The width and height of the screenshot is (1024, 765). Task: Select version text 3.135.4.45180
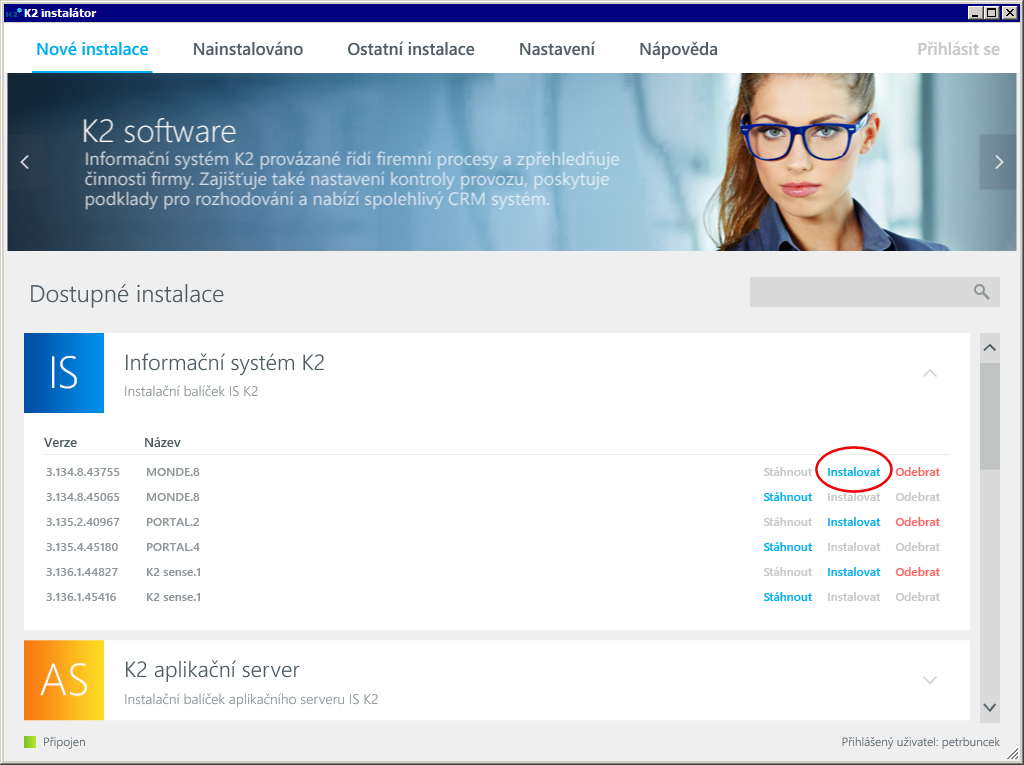[82, 547]
